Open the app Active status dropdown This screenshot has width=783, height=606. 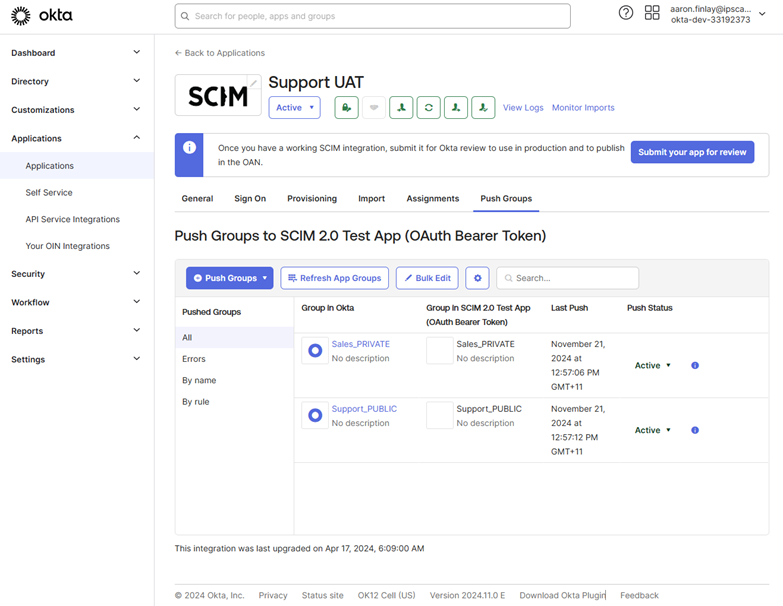295,108
